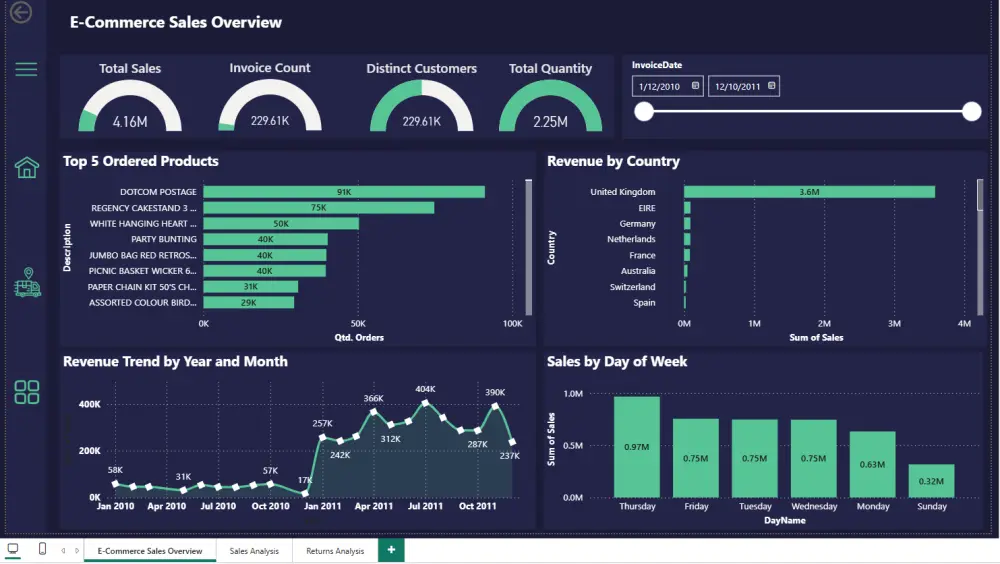Click the Top 5 Ordered Products title
Screen dimensions: 1000x564
click(141, 161)
